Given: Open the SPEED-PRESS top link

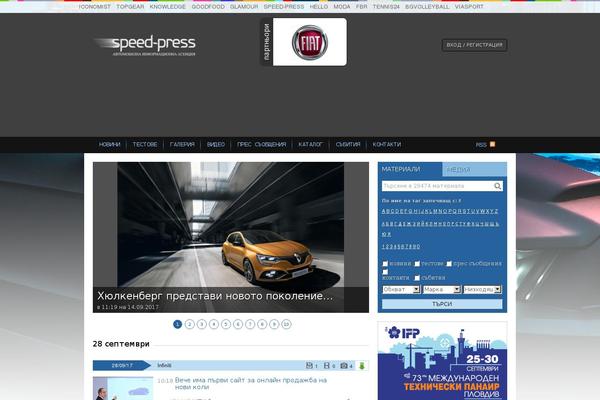Looking at the screenshot, I should pos(284,7).
